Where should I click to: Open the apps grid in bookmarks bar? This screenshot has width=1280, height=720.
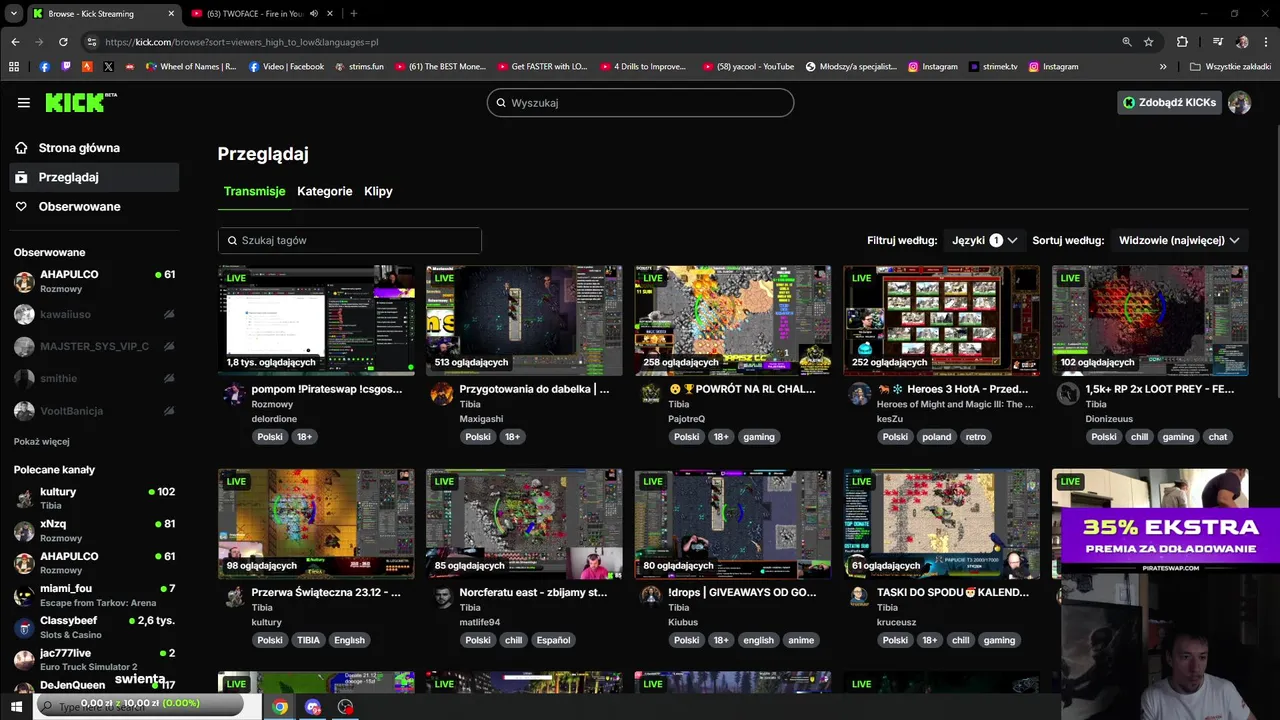point(14,67)
